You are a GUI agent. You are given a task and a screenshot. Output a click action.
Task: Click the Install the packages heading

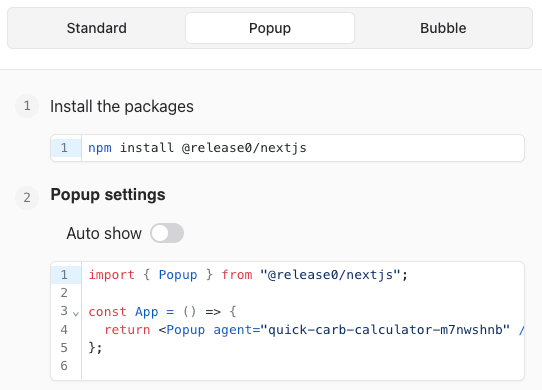(x=122, y=106)
